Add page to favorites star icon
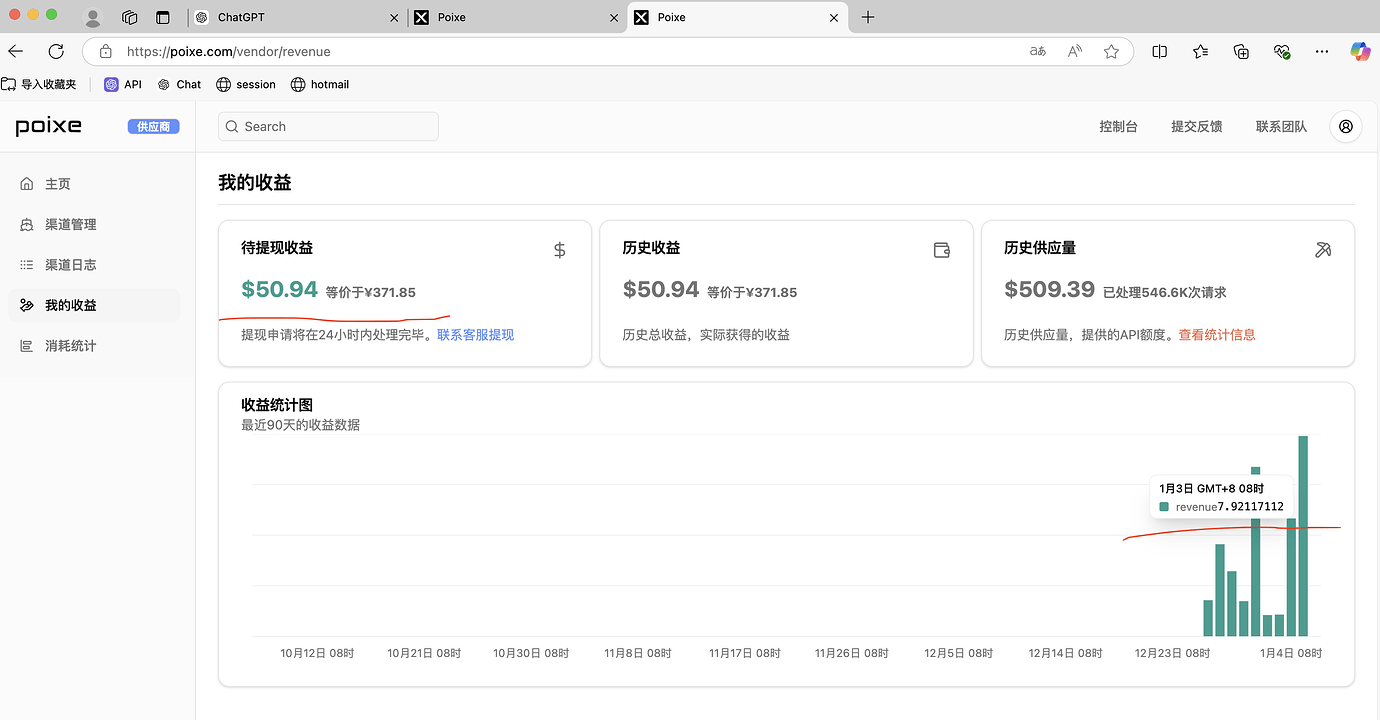This screenshot has width=1380, height=720. [1111, 51]
